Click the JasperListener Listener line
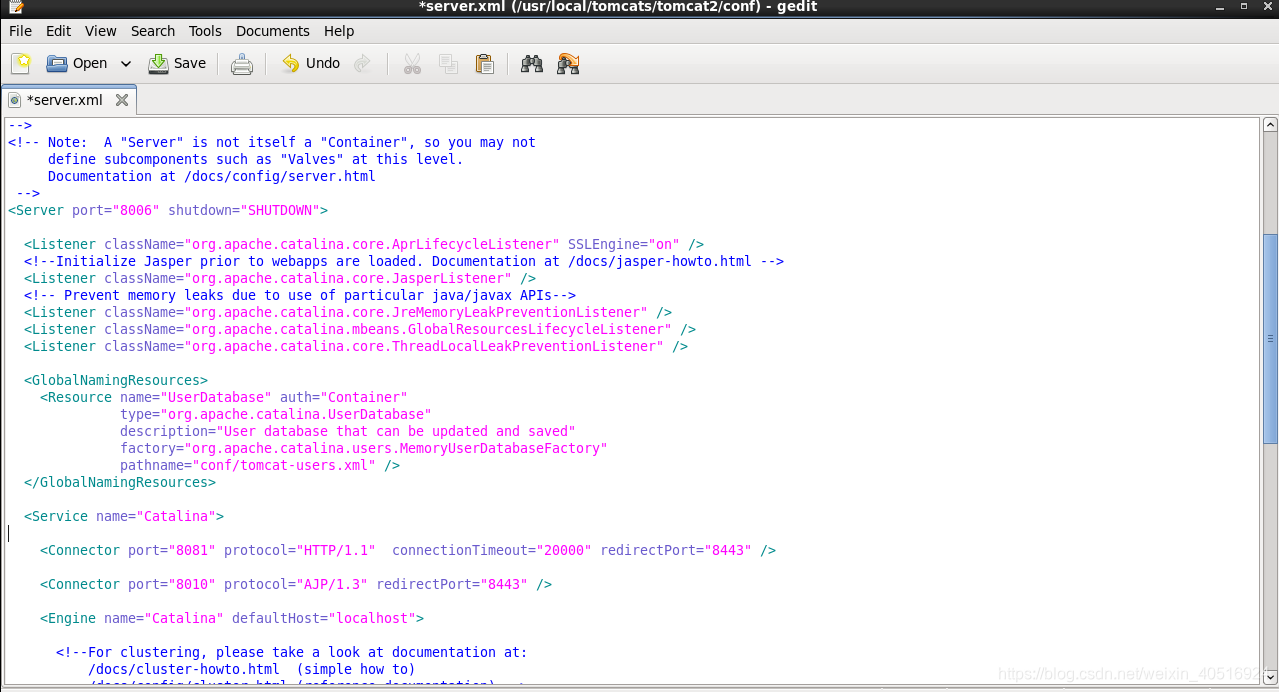The image size is (1279, 692). pyautogui.click(x=280, y=278)
